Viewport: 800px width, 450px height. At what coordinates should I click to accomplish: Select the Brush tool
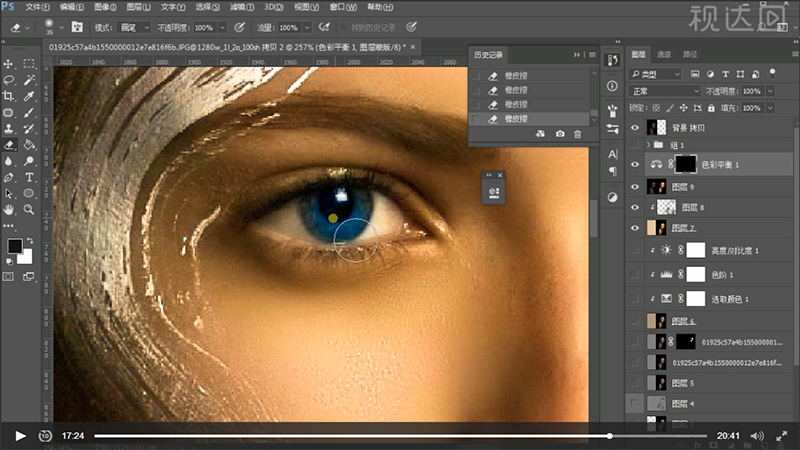coord(29,112)
